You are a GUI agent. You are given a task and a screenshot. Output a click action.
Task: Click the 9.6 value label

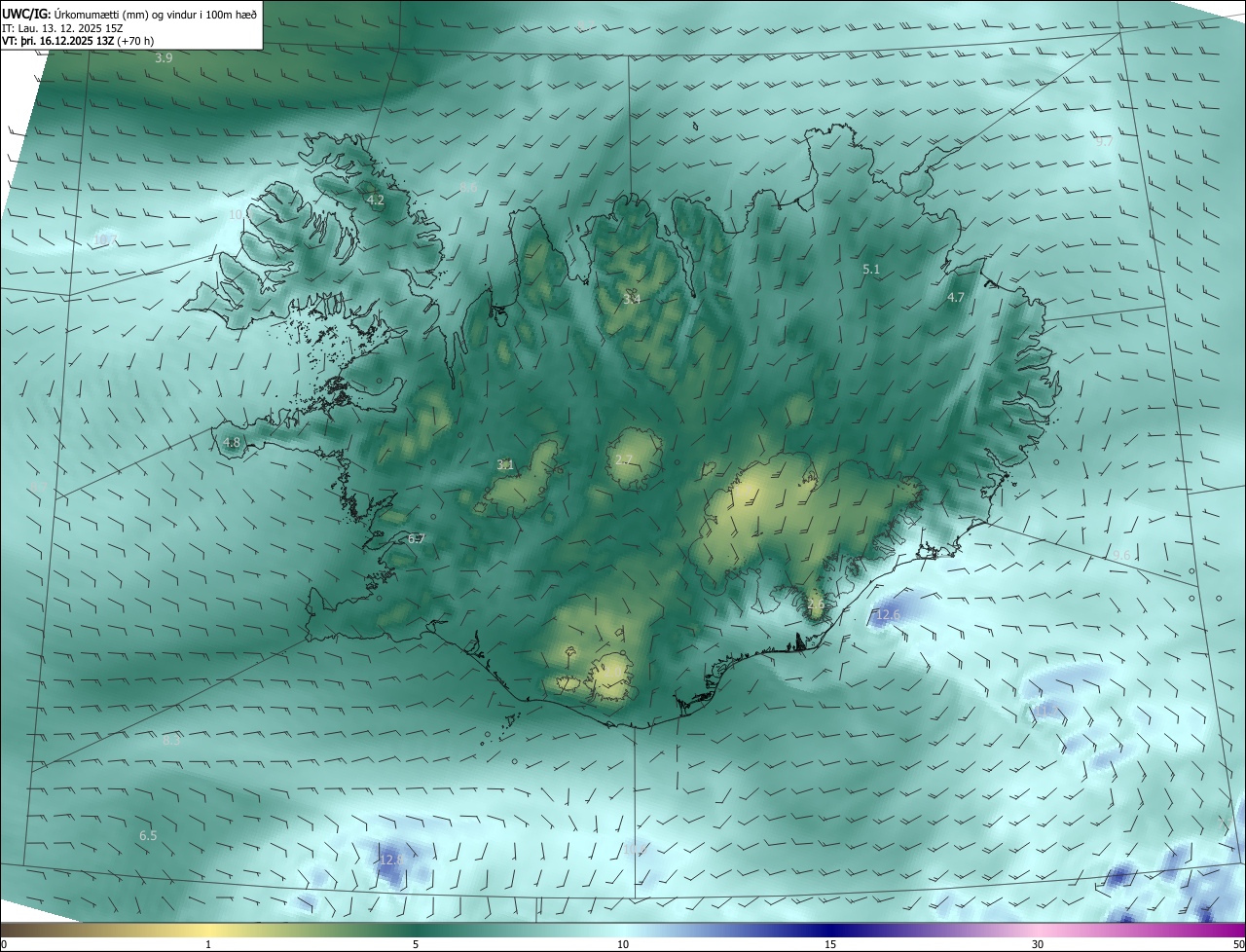point(1121,556)
